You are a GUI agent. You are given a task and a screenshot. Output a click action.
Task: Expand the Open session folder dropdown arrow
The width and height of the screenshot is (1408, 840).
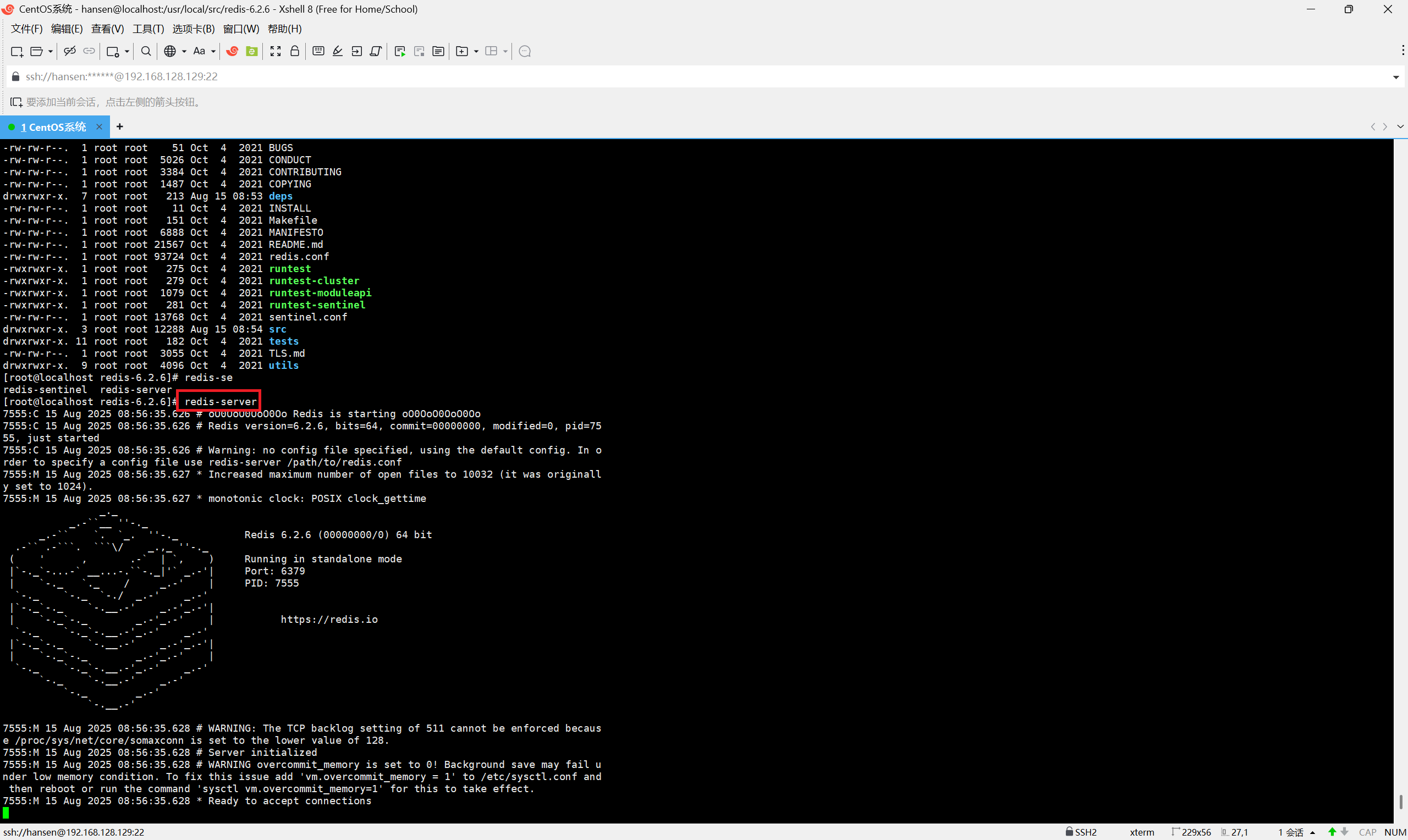pyautogui.click(x=51, y=52)
